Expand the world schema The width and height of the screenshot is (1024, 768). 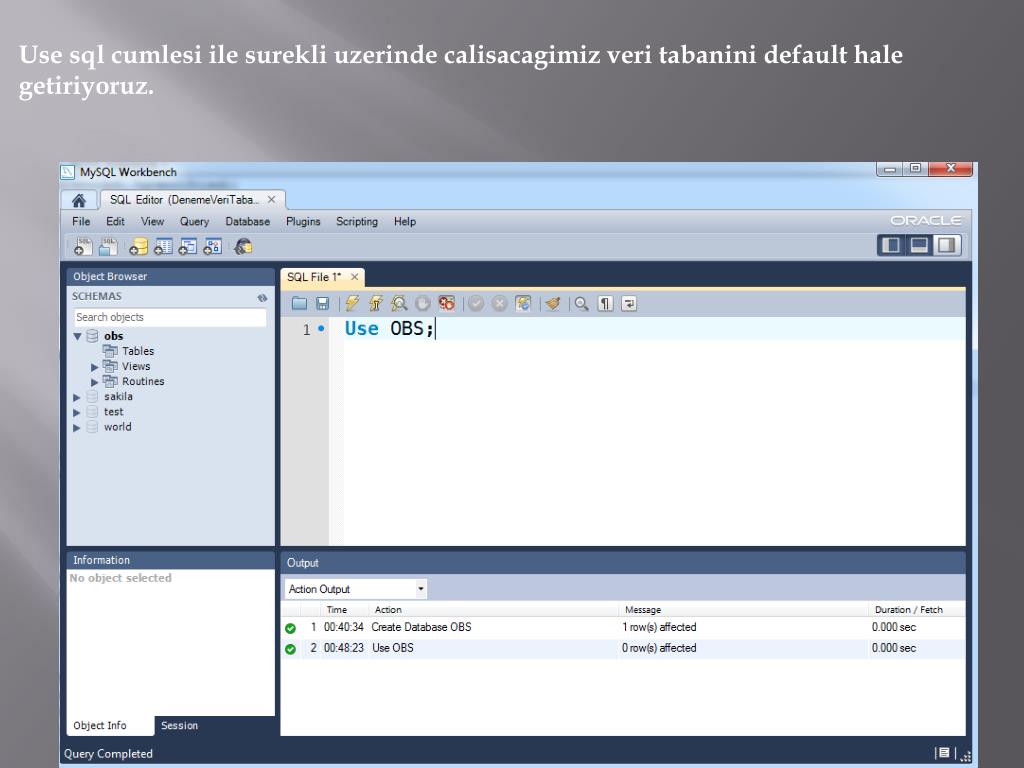(x=76, y=428)
